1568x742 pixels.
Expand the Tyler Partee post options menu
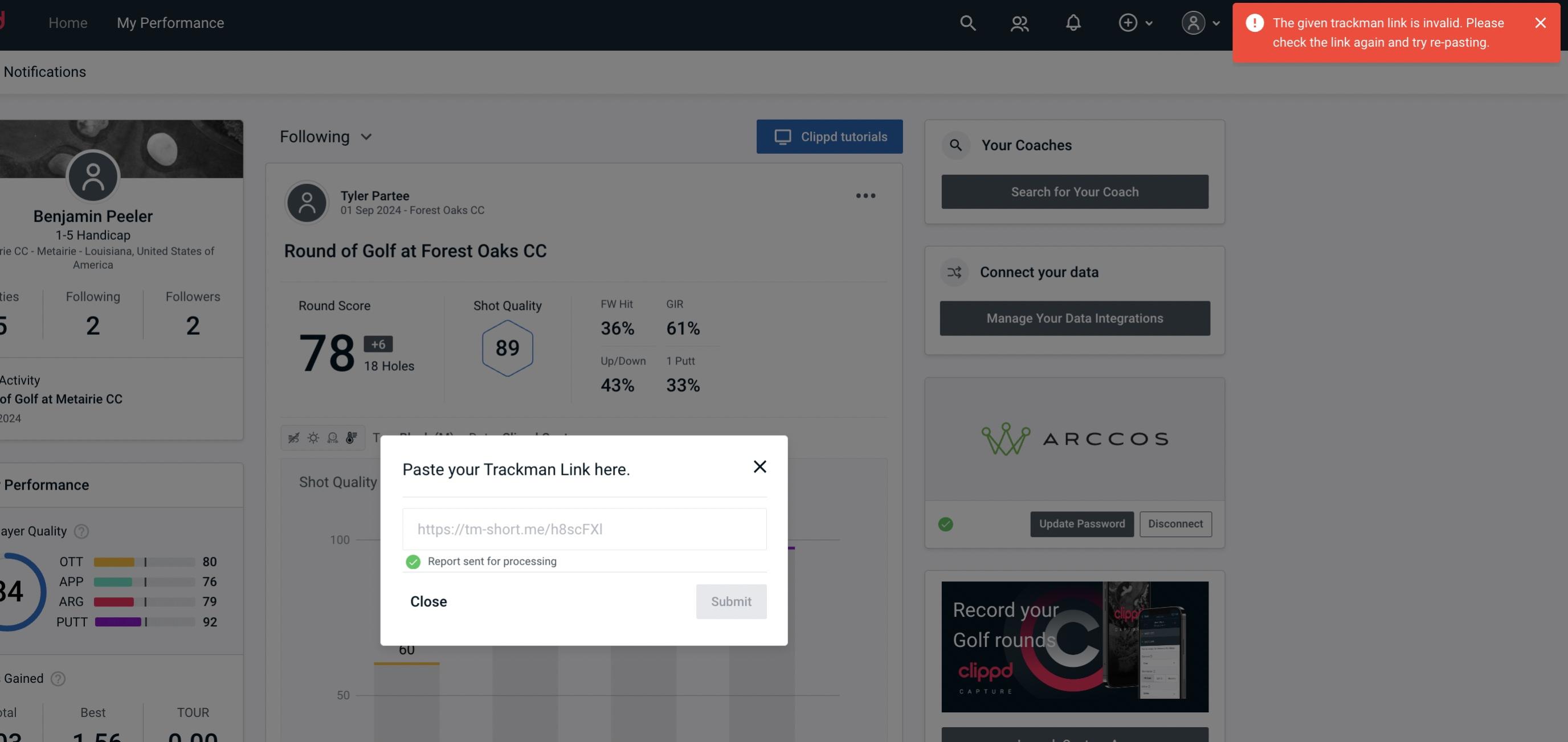[x=865, y=195]
